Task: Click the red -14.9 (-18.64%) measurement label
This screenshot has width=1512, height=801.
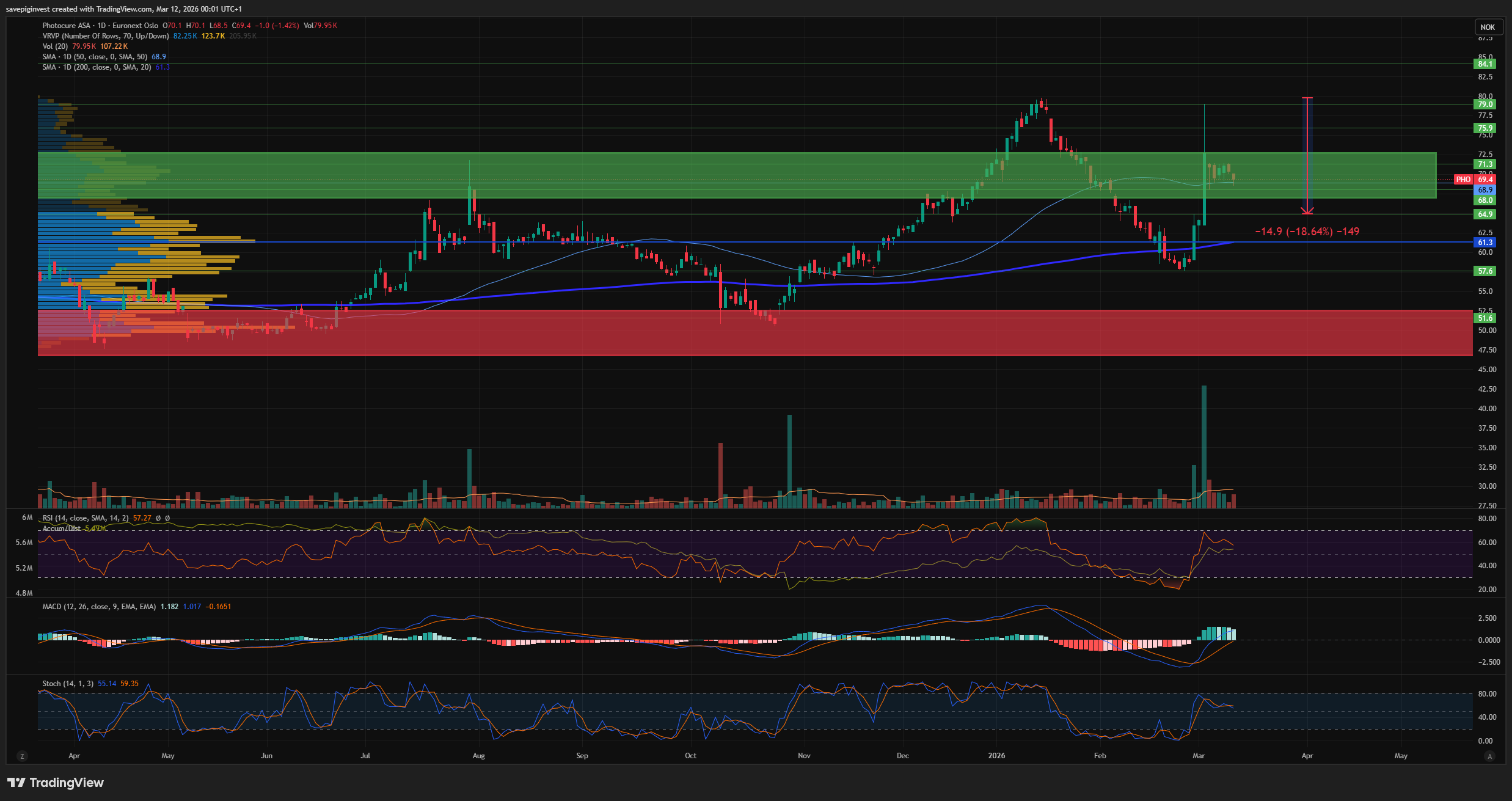Action: coord(1307,232)
